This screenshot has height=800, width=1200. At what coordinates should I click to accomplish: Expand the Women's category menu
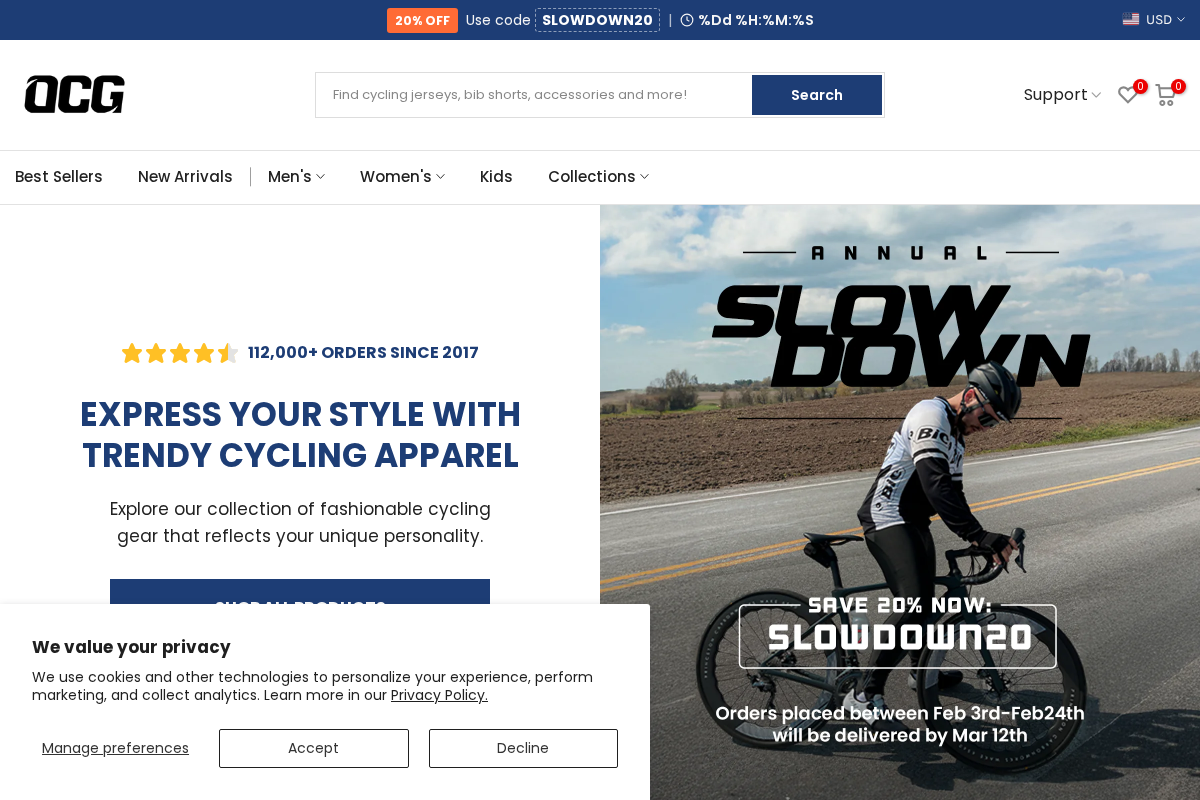click(x=402, y=177)
